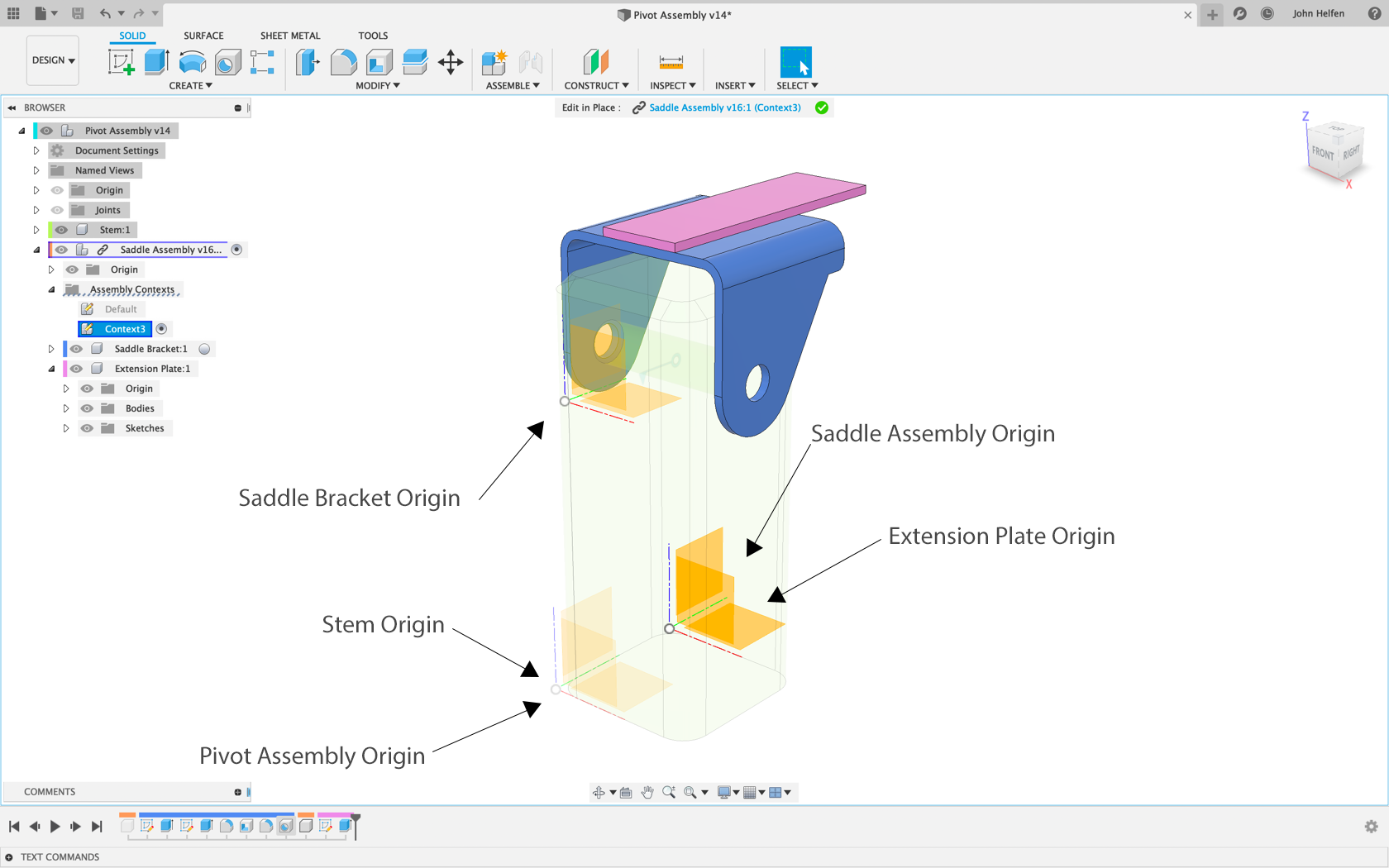This screenshot has width=1389, height=868.
Task: Click the timeline Play button
Action: (55, 826)
